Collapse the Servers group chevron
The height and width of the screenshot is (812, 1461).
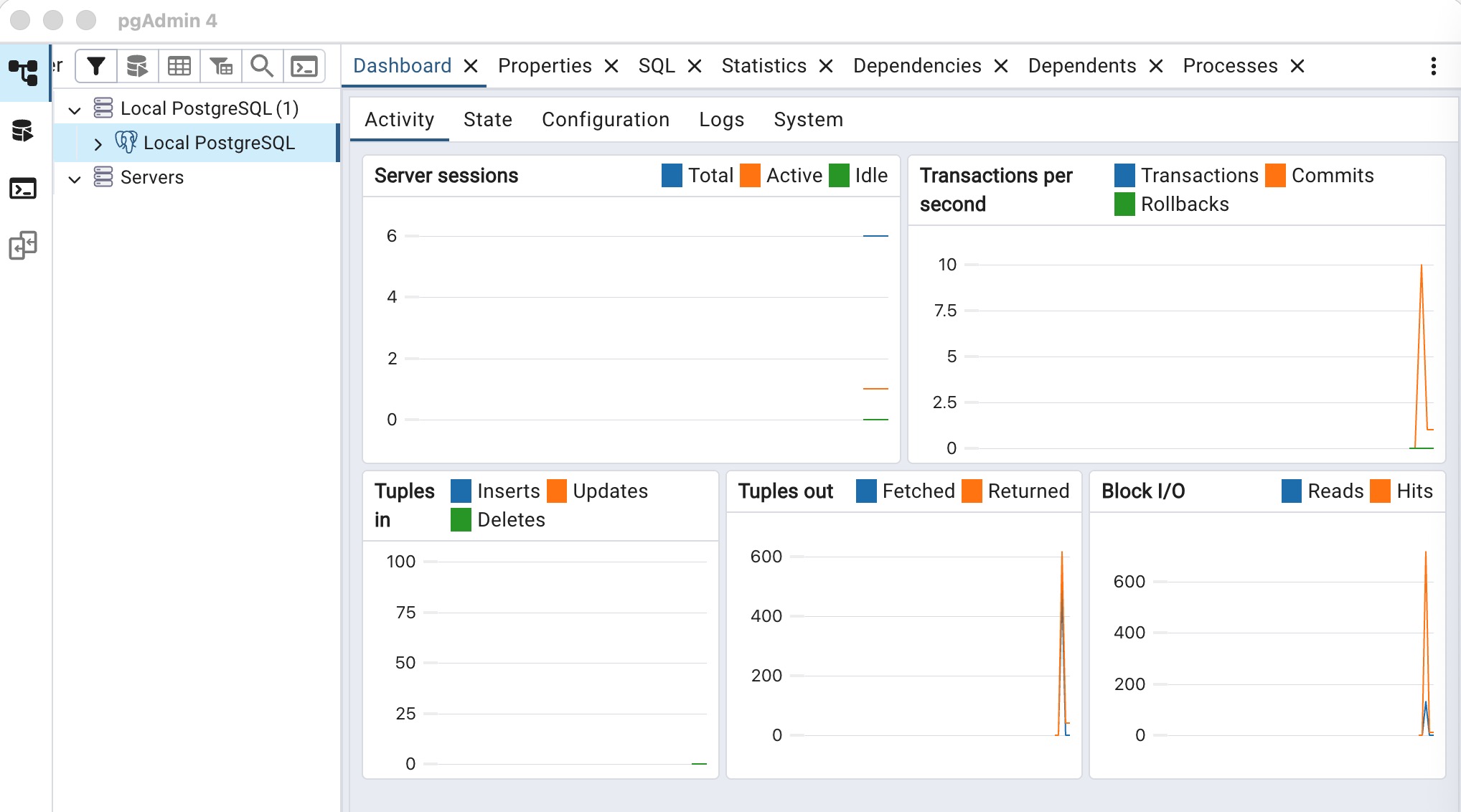(75, 179)
